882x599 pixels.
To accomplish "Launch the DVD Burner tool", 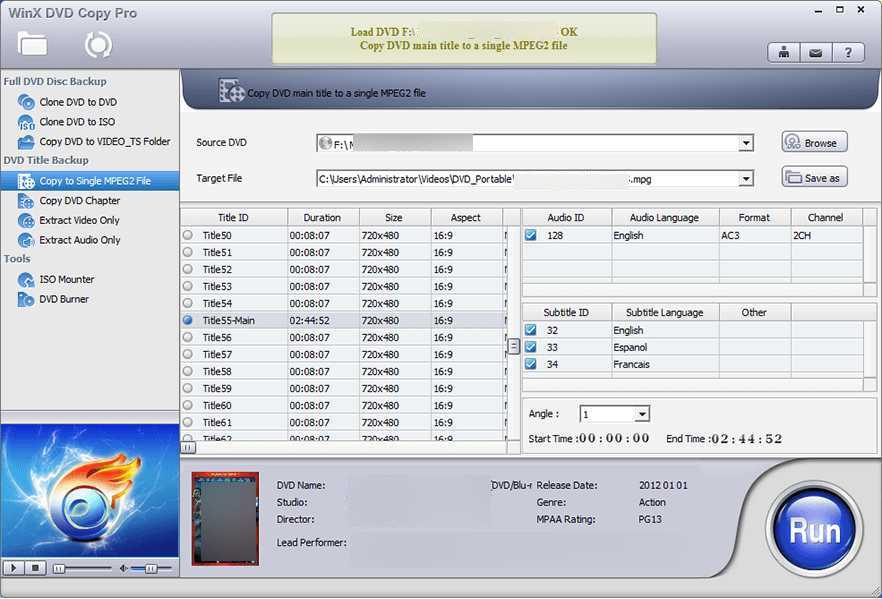I will 63,299.
